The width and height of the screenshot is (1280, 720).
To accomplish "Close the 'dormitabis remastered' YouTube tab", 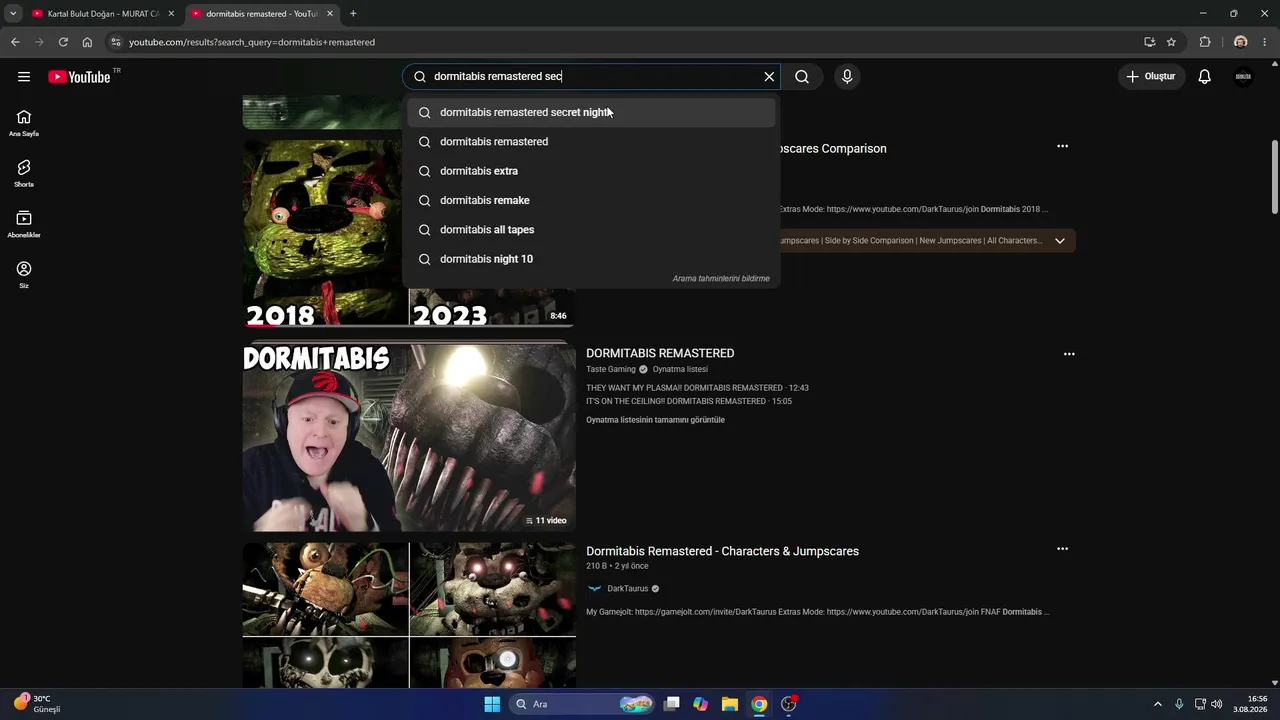I will point(330,14).
